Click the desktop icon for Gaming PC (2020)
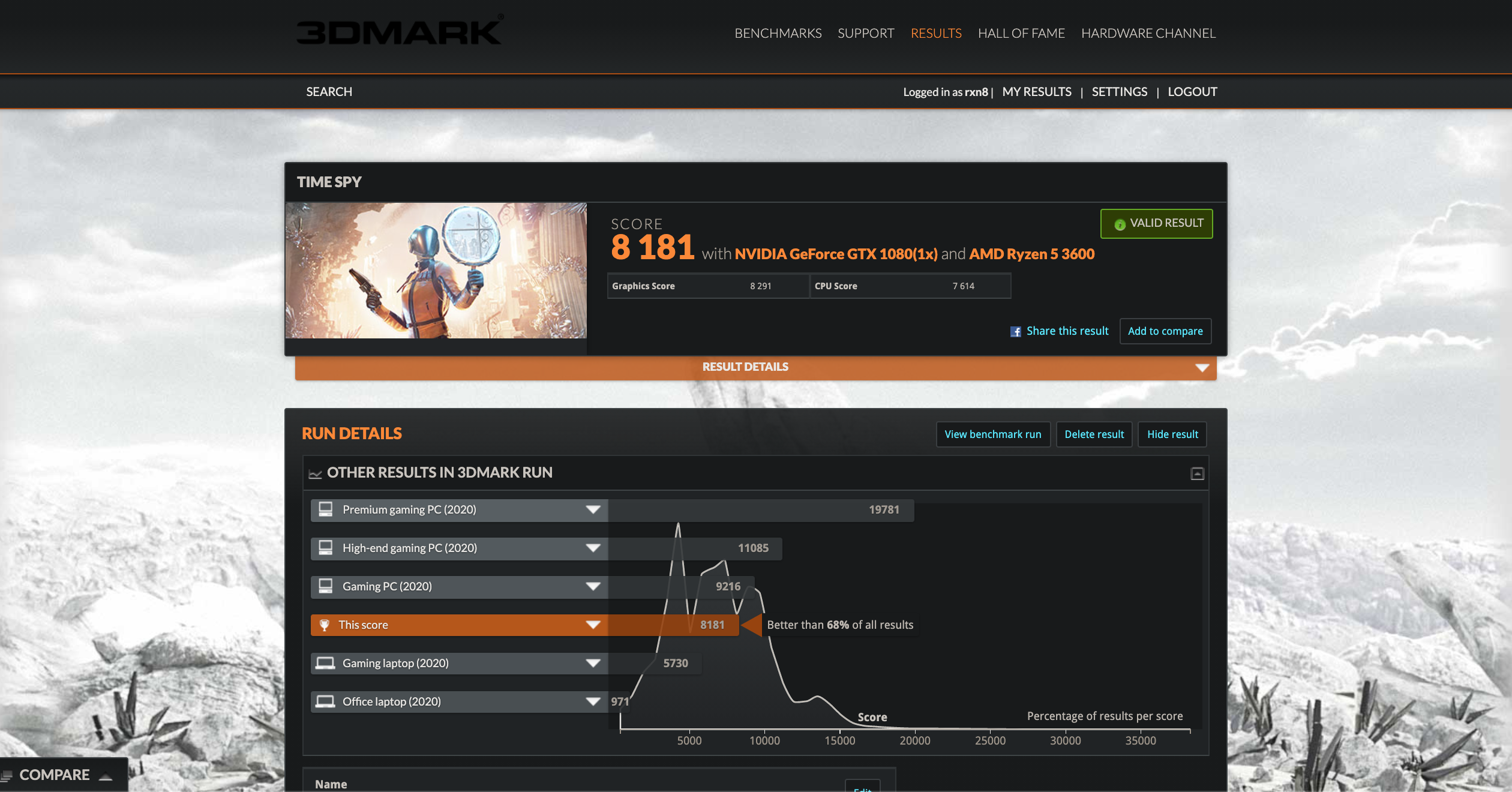 326,586
